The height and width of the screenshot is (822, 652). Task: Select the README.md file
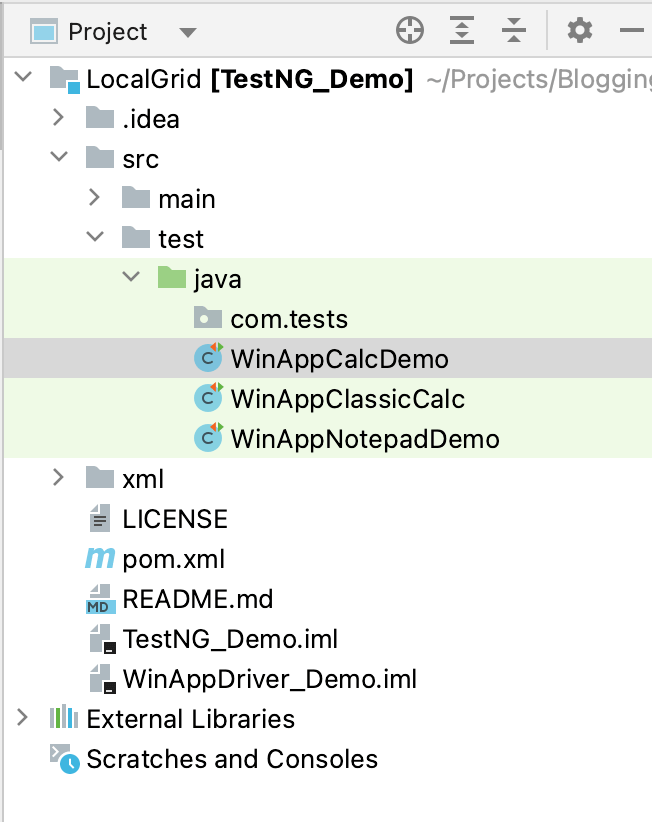[198, 599]
